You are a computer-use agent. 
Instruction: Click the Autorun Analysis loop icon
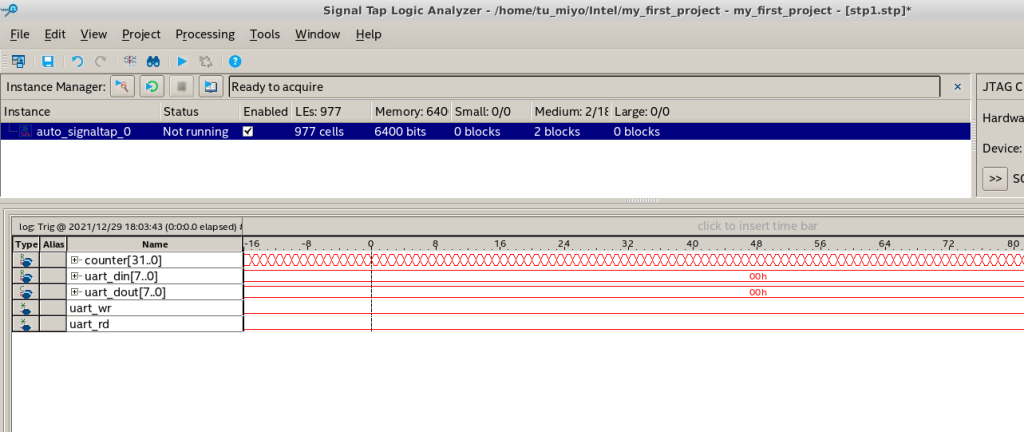pos(152,86)
